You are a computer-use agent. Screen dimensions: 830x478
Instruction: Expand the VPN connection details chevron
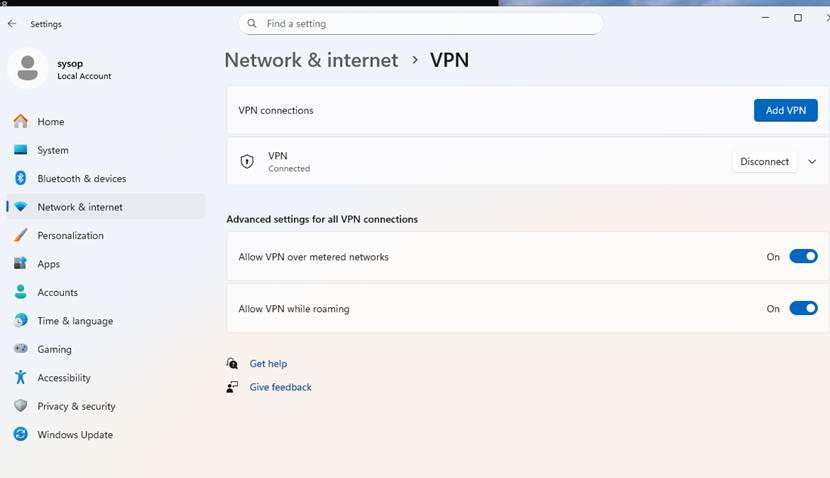(x=812, y=161)
